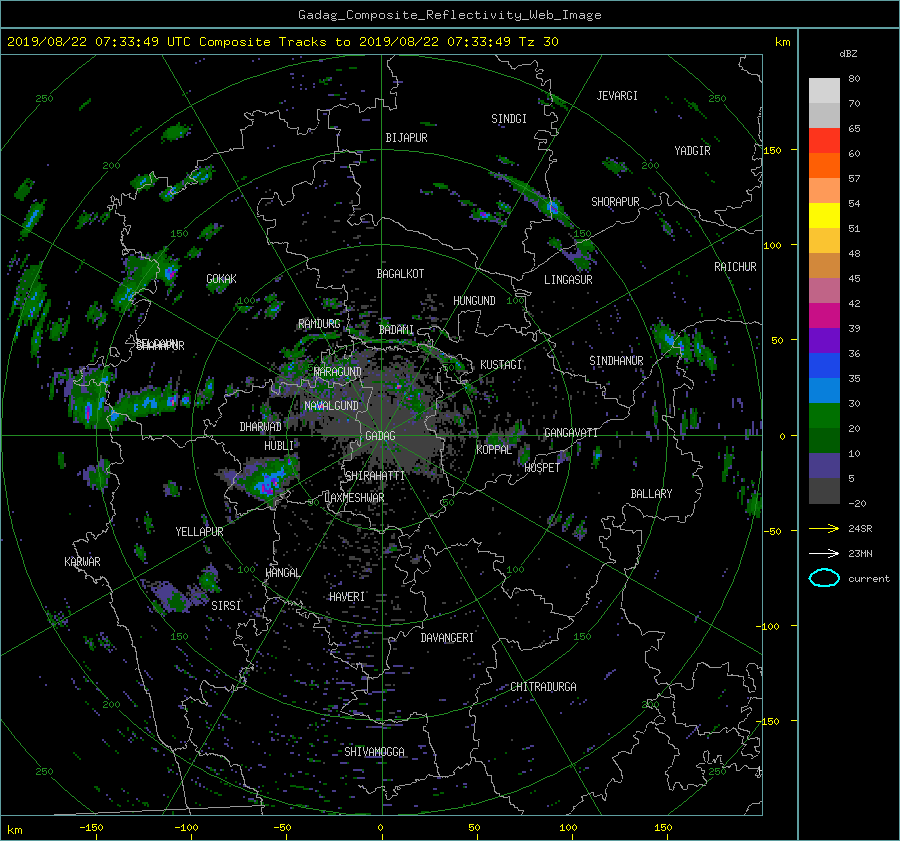The image size is (900, 841).
Task: Click the RAICHUR city label
Action: click(735, 267)
